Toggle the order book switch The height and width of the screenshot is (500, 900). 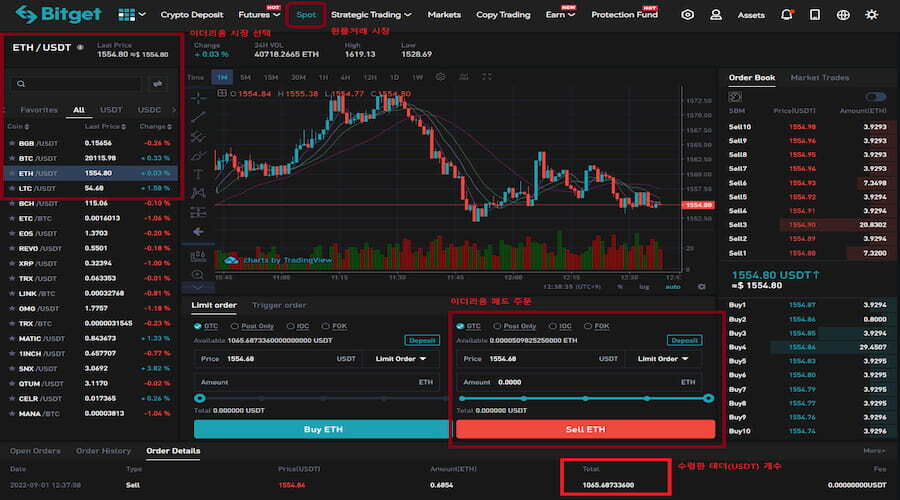(x=876, y=96)
